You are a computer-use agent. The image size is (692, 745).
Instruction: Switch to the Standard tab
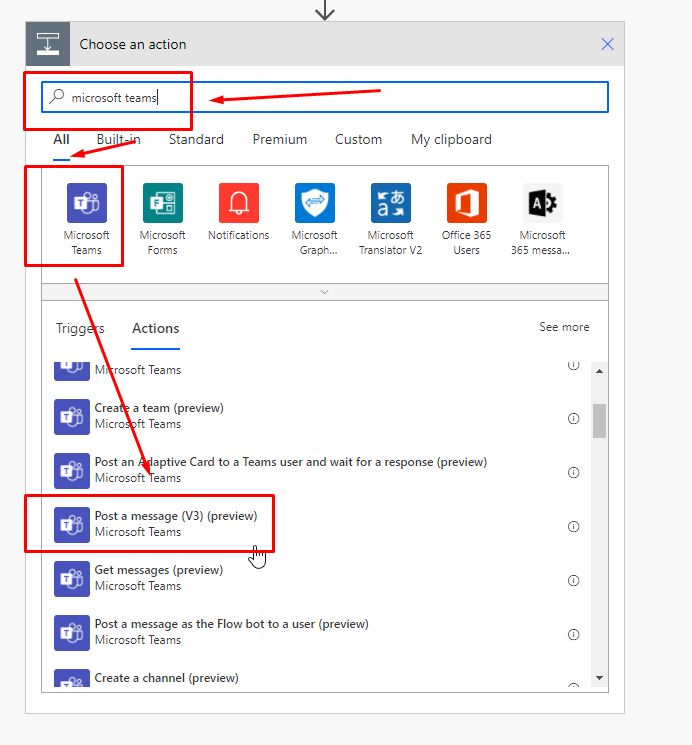196,139
